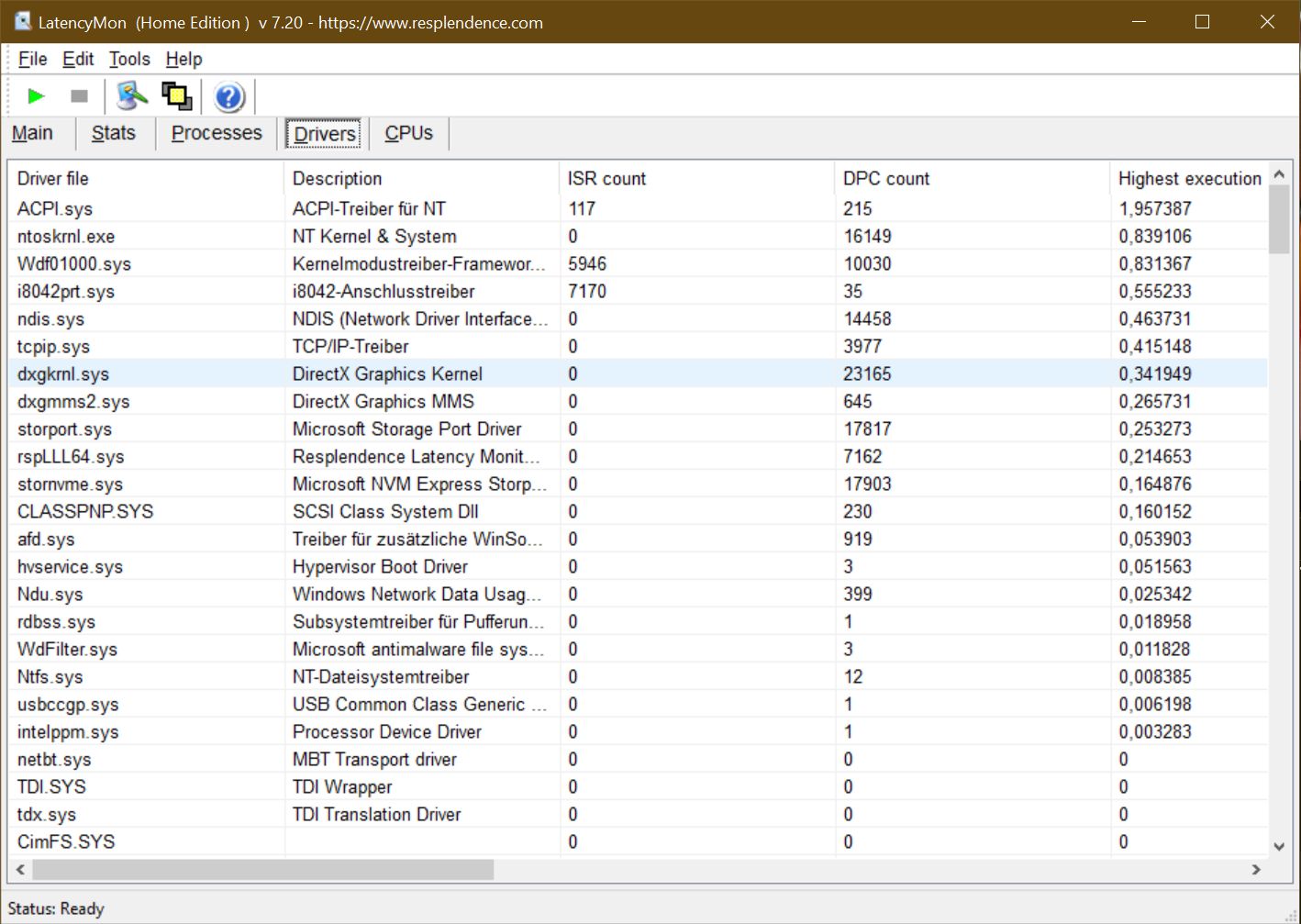Sort by ISR count column header
This screenshot has width=1301, height=924.
point(606,179)
